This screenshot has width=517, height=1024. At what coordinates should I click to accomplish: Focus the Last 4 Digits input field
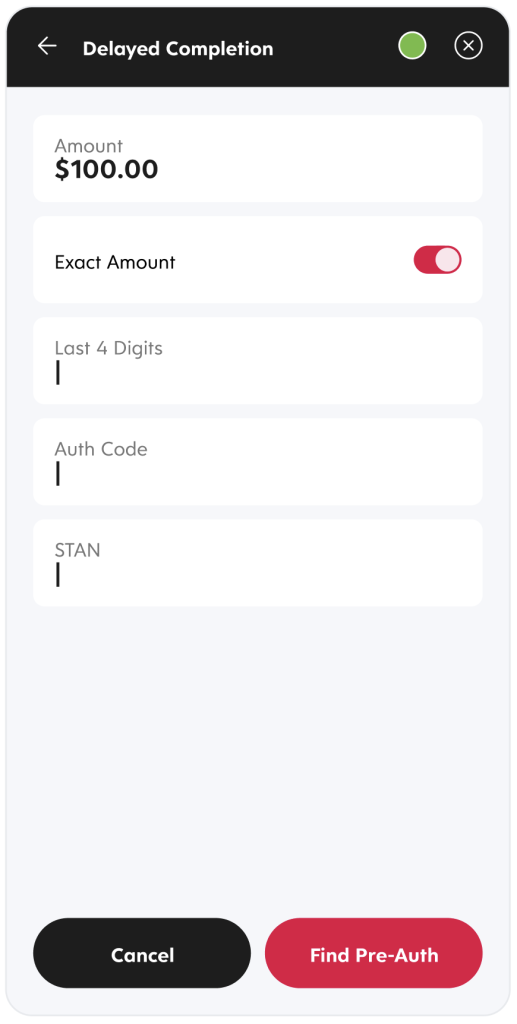[x=258, y=361]
